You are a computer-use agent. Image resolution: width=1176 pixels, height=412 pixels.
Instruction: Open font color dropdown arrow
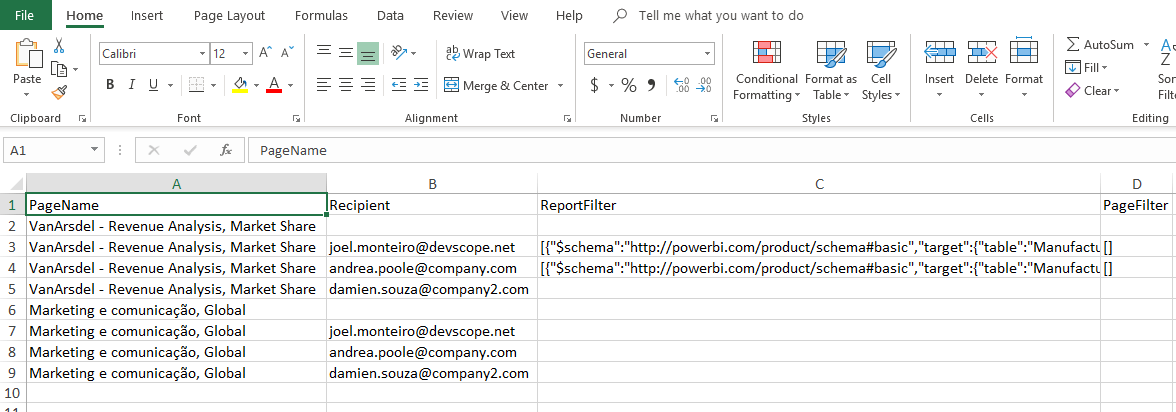pos(290,86)
